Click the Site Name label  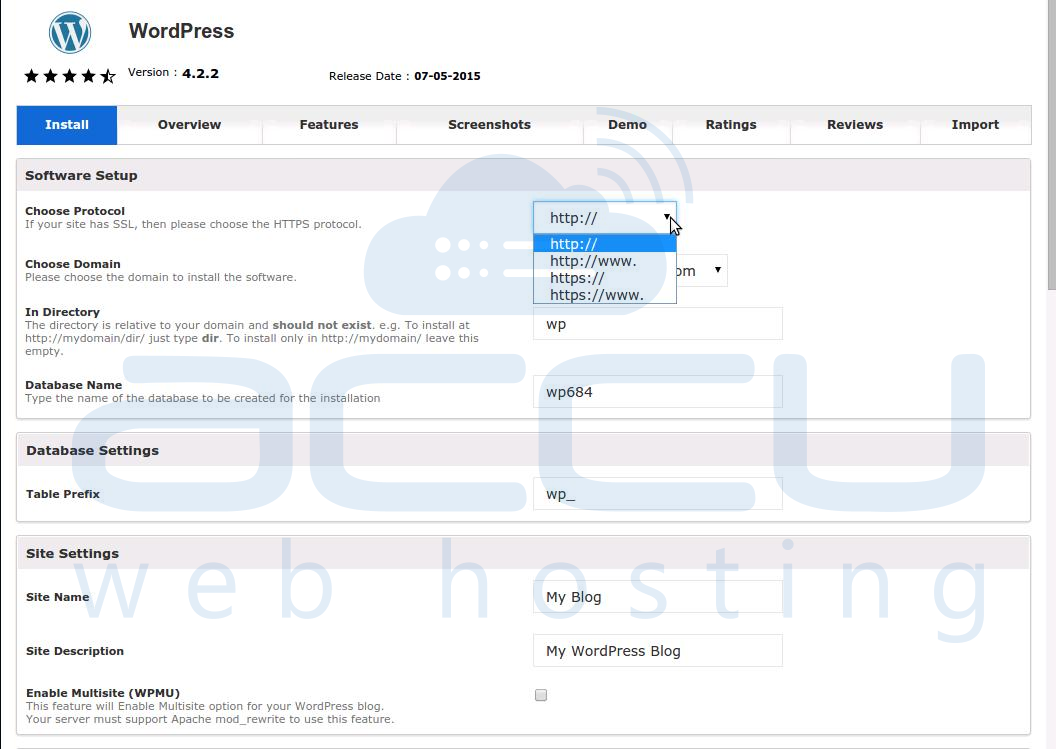point(57,597)
